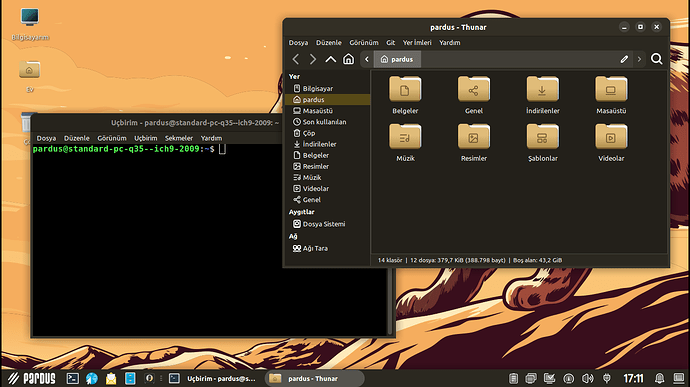Open the Belgeler folder

[405, 95]
